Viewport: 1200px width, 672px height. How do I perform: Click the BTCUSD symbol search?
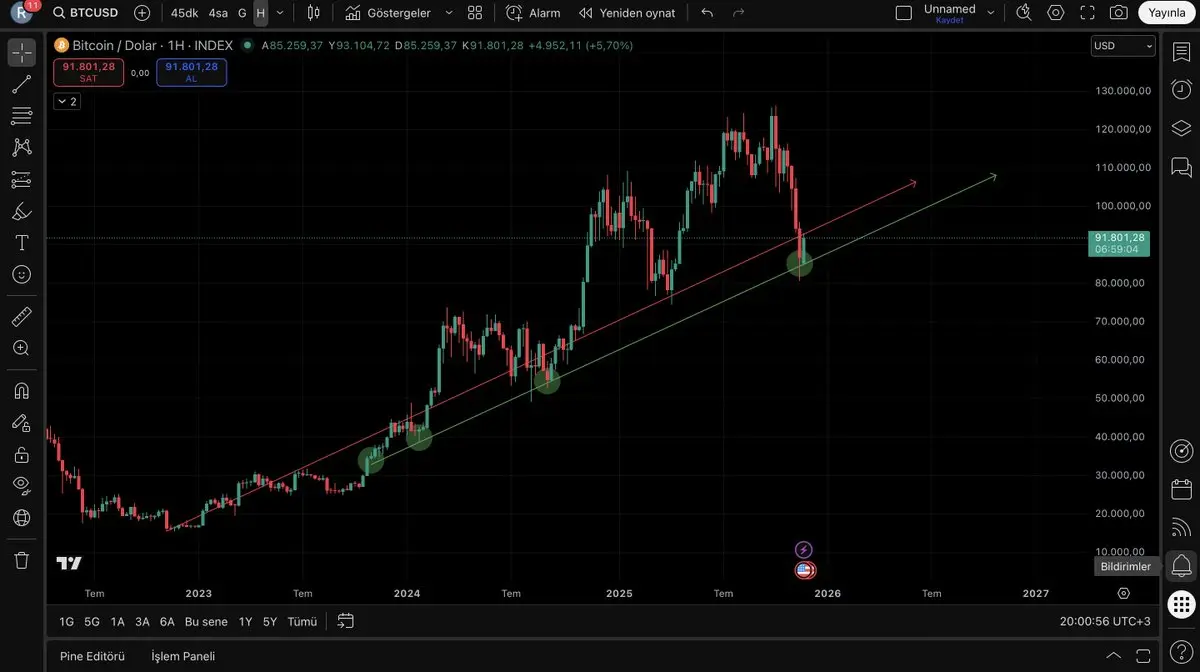pyautogui.click(x=85, y=13)
